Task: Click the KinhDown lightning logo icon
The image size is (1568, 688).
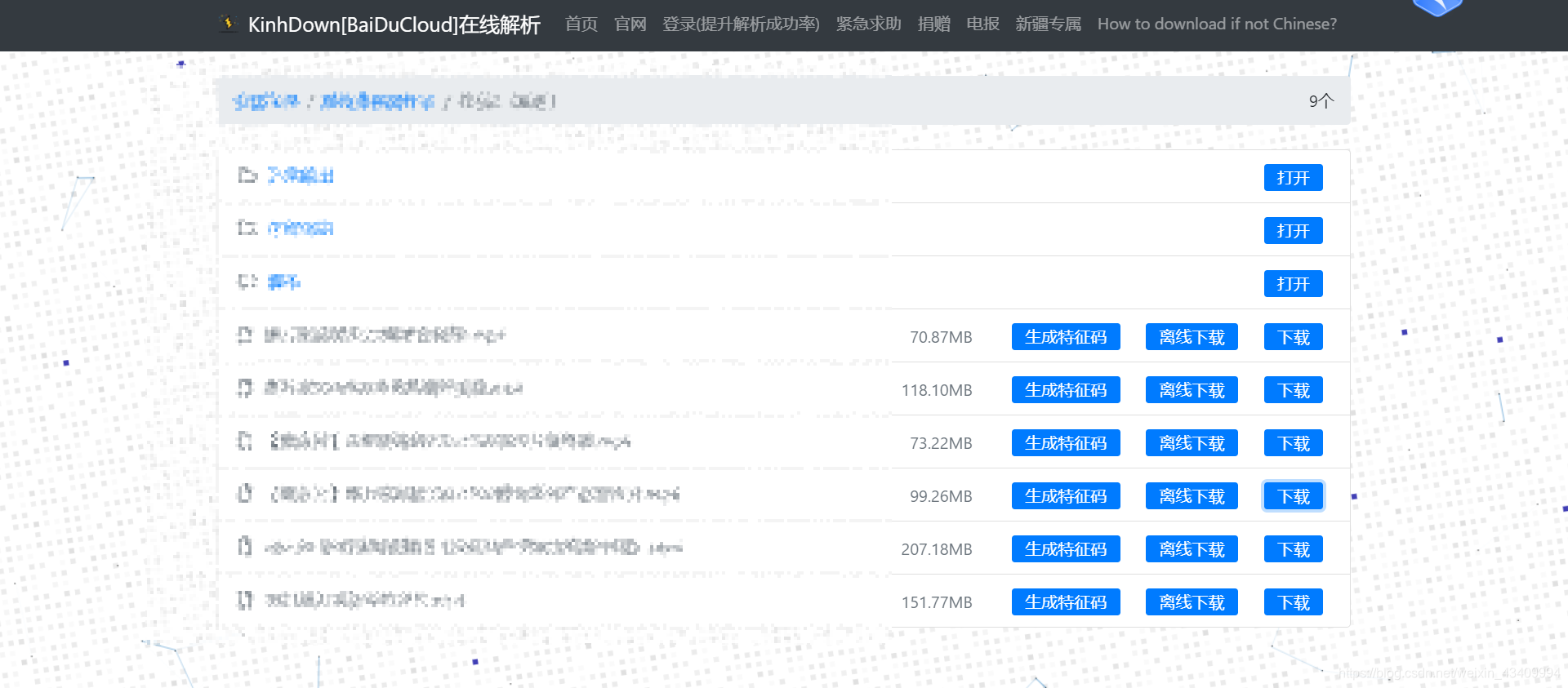Action: [x=228, y=24]
